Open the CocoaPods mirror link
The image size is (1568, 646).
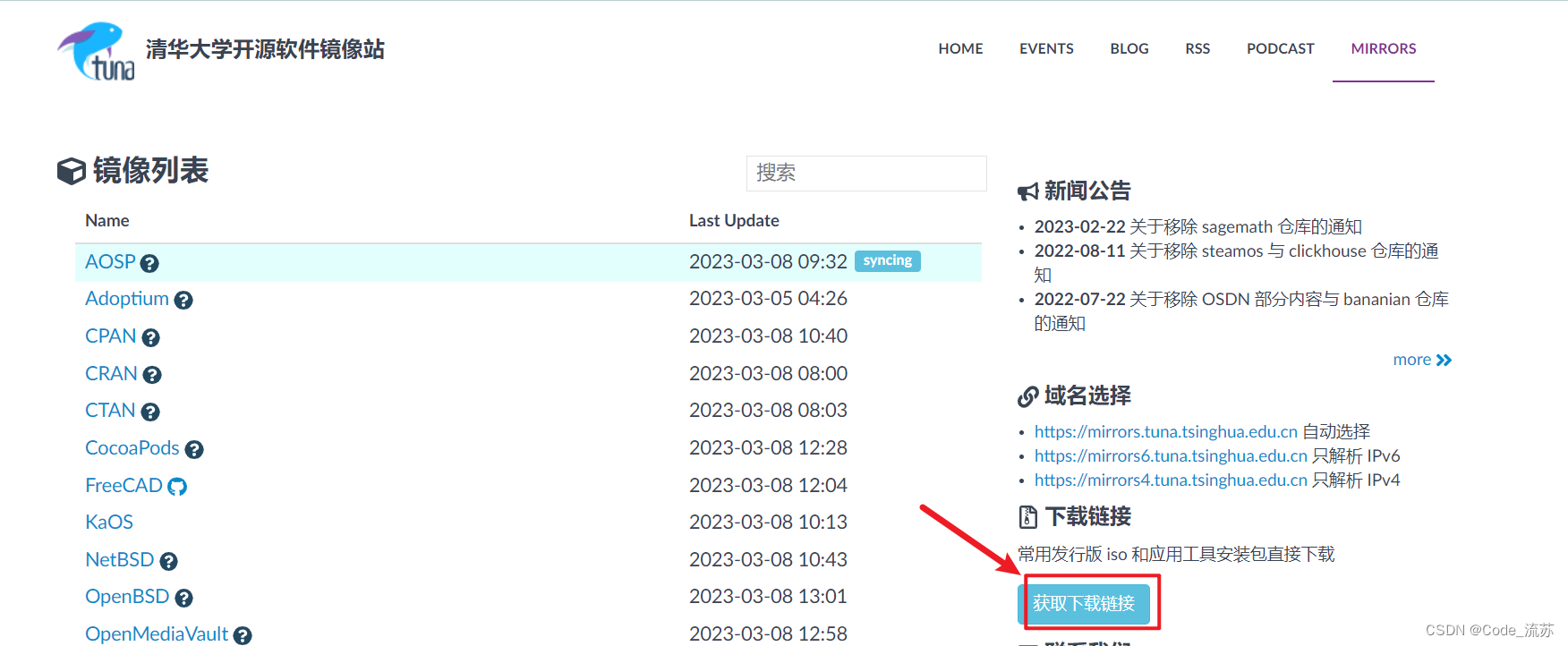click(x=132, y=447)
